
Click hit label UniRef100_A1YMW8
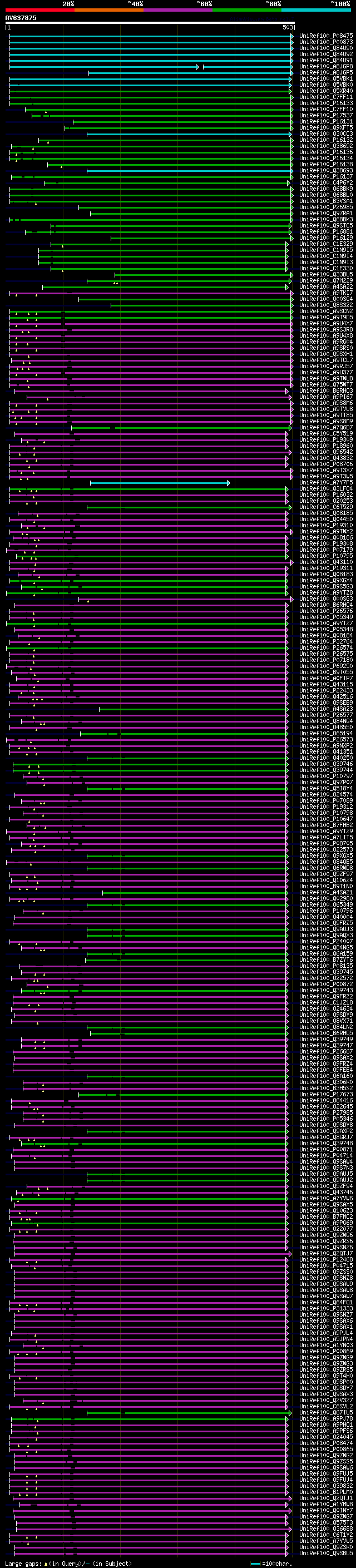[x=326, y=1504]
